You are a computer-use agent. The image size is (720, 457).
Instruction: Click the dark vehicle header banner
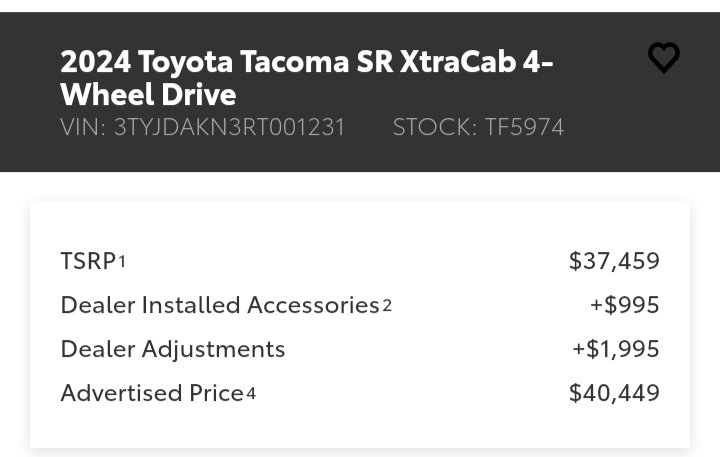360,92
